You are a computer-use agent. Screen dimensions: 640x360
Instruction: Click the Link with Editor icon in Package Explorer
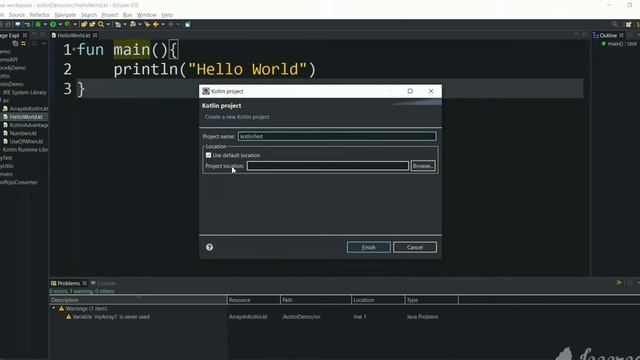(23, 43)
